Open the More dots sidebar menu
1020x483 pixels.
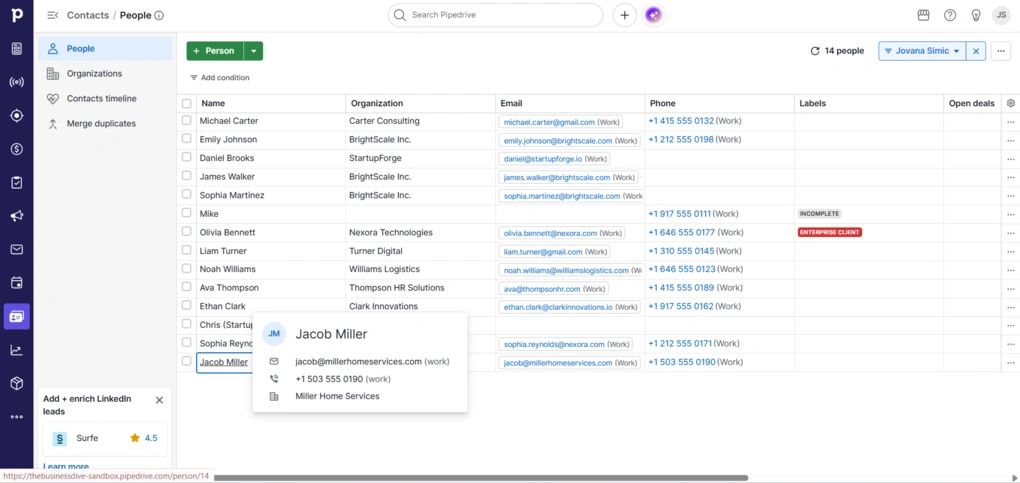[17, 417]
